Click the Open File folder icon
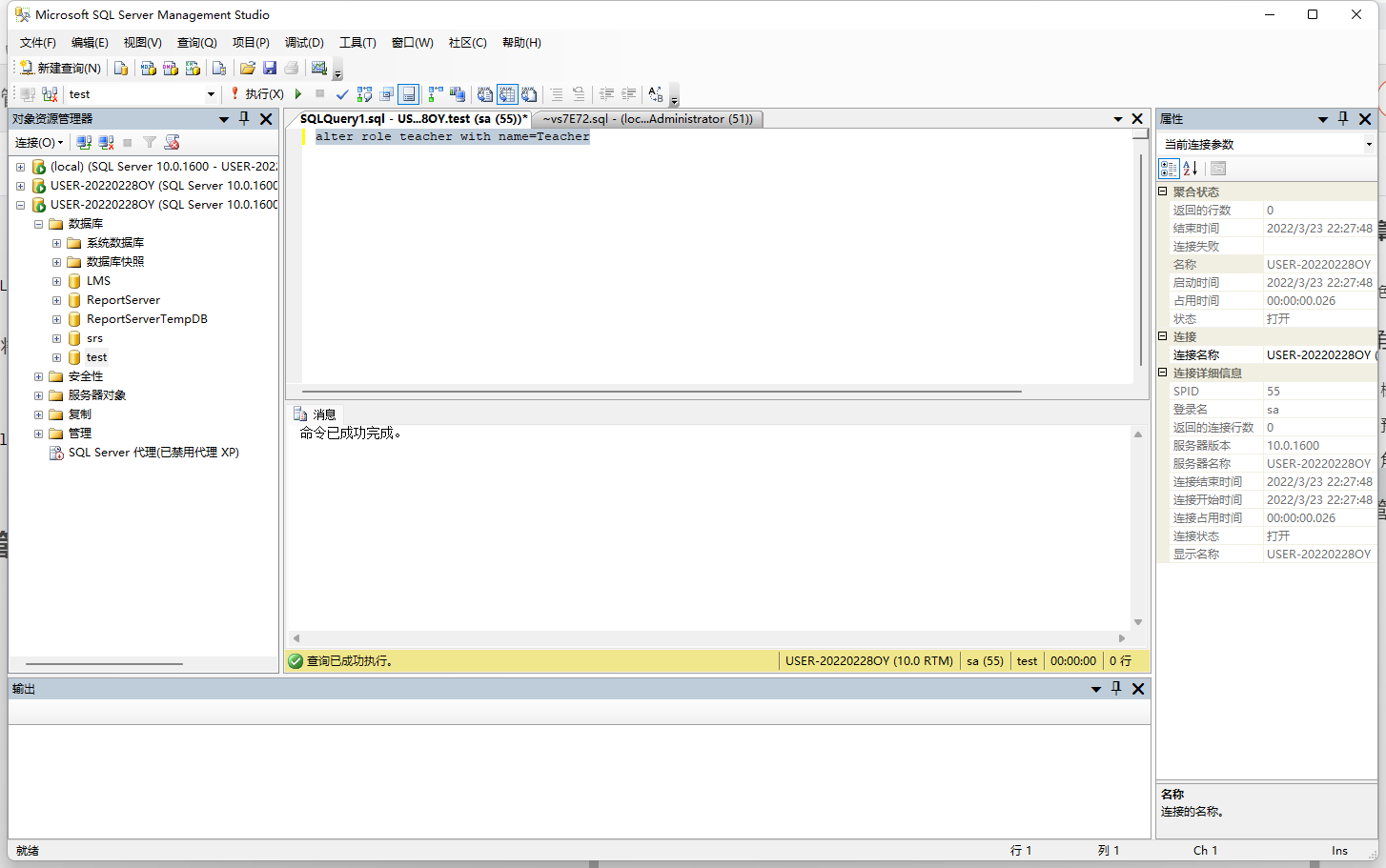The height and width of the screenshot is (868, 1386). click(x=248, y=68)
